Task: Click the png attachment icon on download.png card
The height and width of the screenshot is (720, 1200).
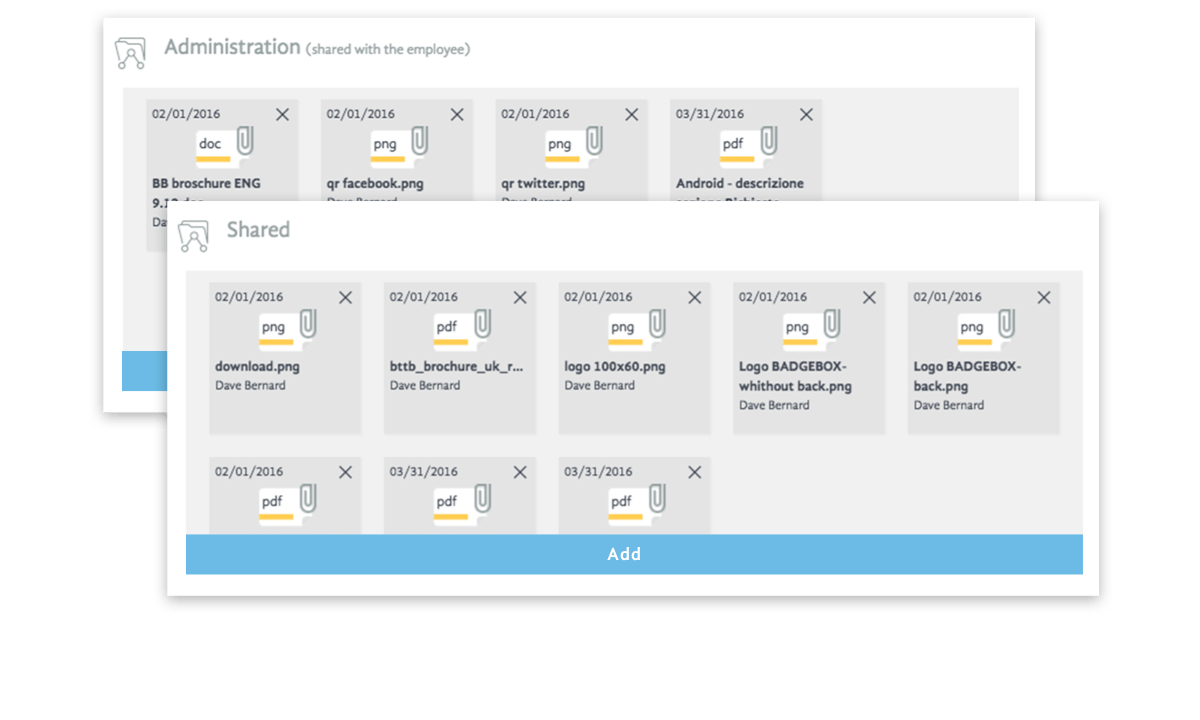Action: (x=276, y=326)
